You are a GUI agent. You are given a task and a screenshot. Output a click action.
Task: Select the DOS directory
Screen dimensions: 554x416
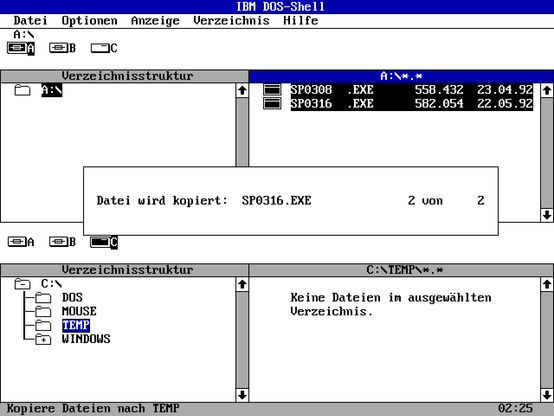pyautogui.click(x=72, y=297)
